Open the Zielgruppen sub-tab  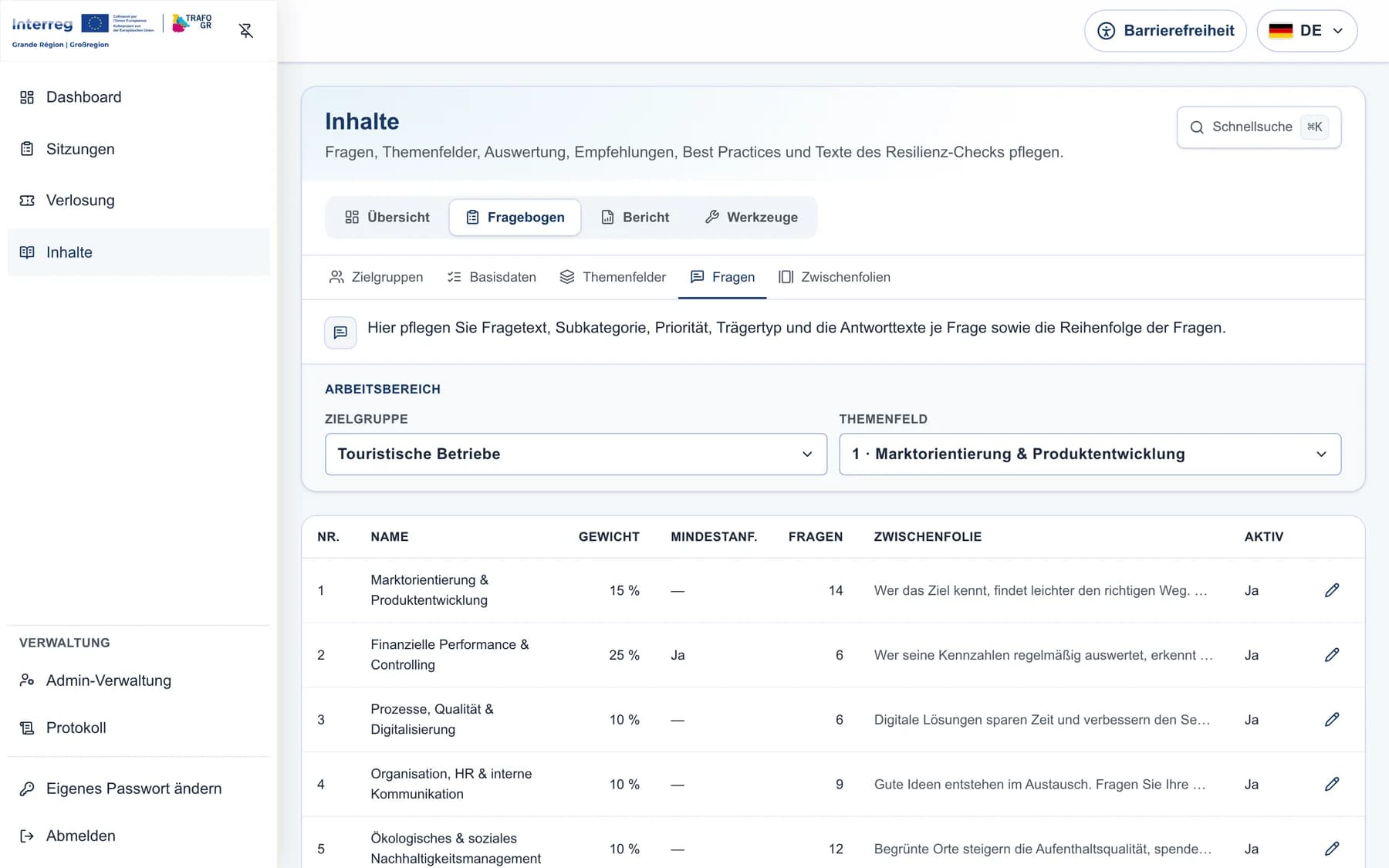(x=377, y=277)
